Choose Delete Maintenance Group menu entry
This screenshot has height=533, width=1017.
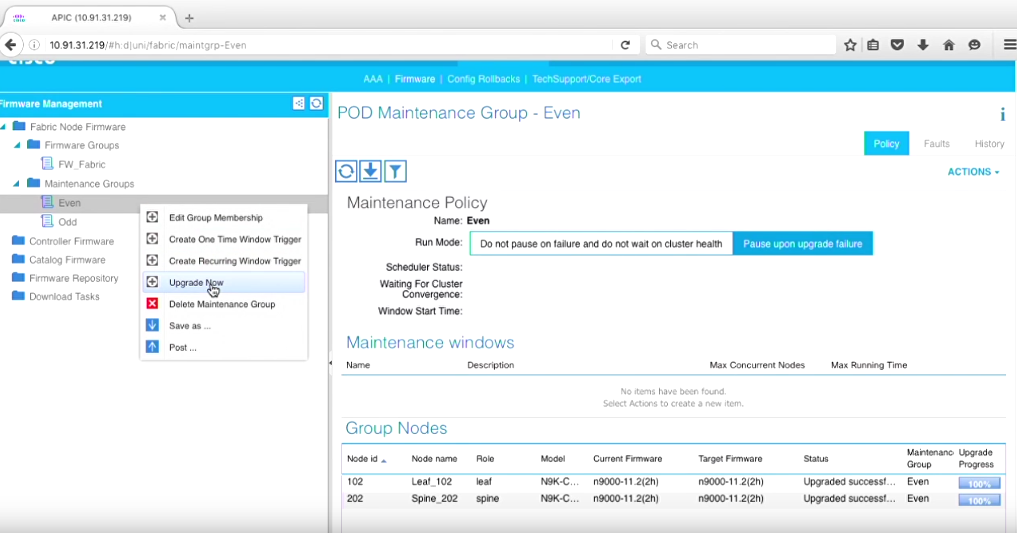click(x=224, y=304)
